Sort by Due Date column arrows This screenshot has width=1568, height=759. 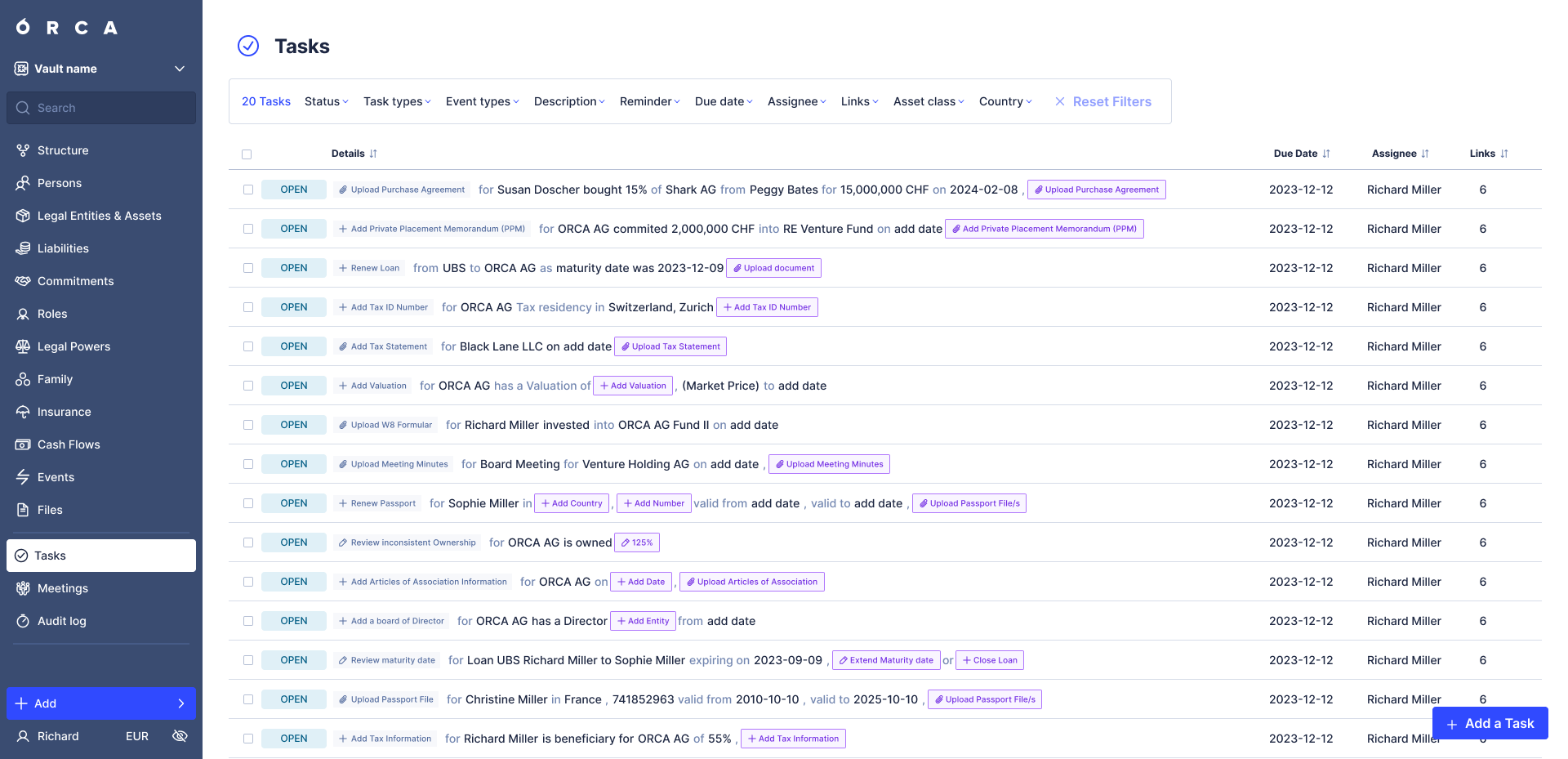[1326, 154]
